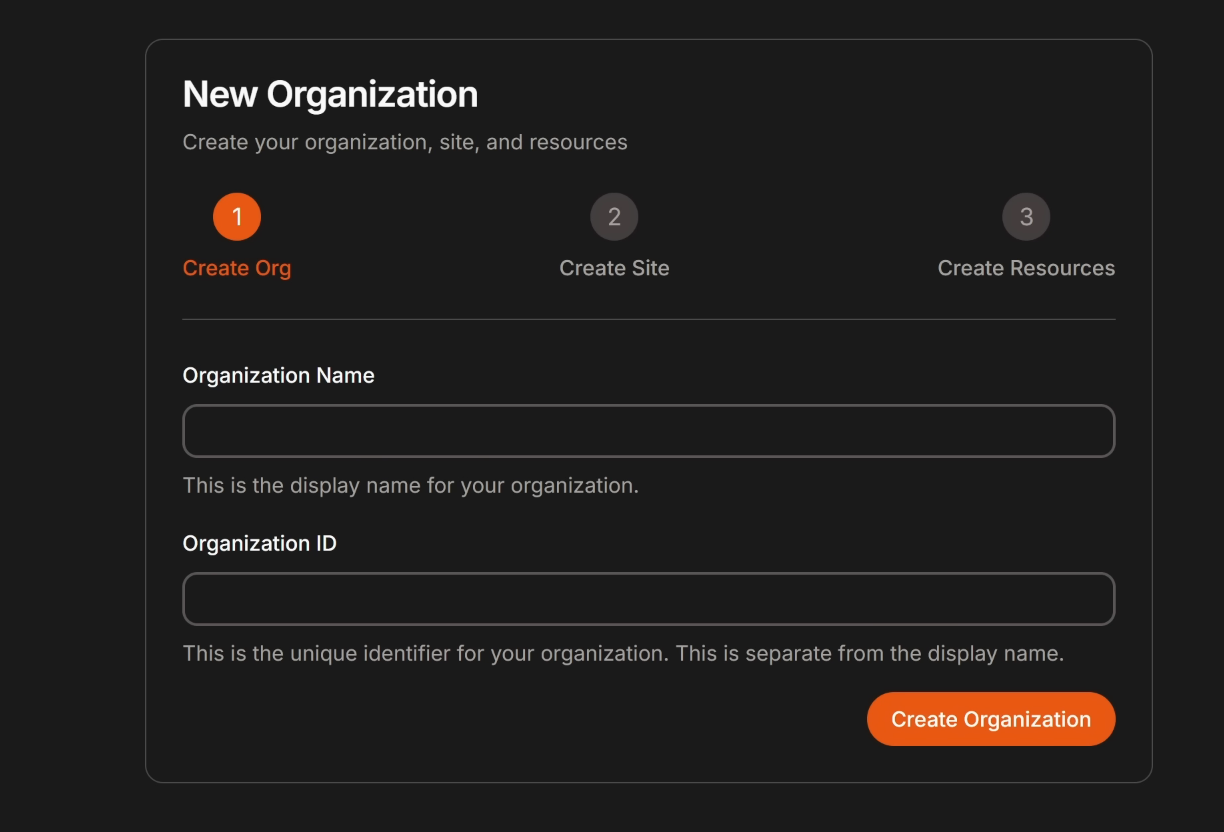
Task: Click the Organization Name field label
Action: (x=279, y=376)
